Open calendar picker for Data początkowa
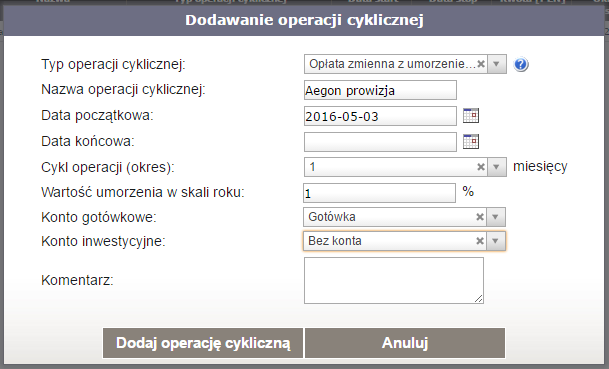The image size is (609, 369). 471,116
